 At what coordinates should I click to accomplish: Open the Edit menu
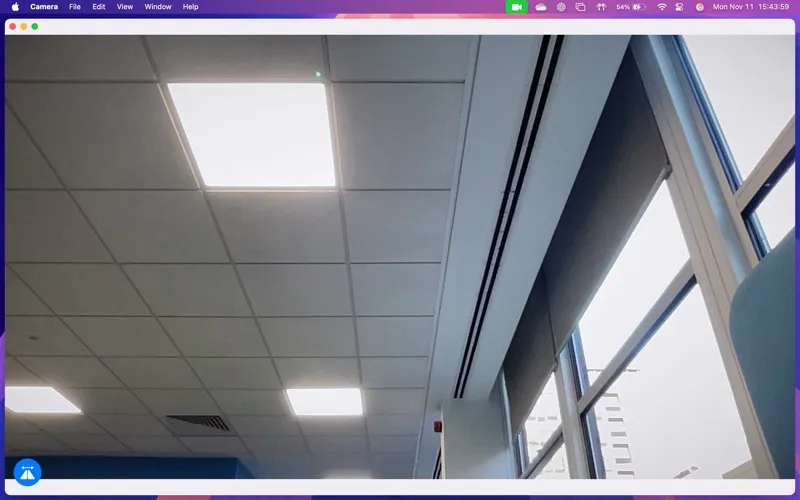pyautogui.click(x=99, y=7)
